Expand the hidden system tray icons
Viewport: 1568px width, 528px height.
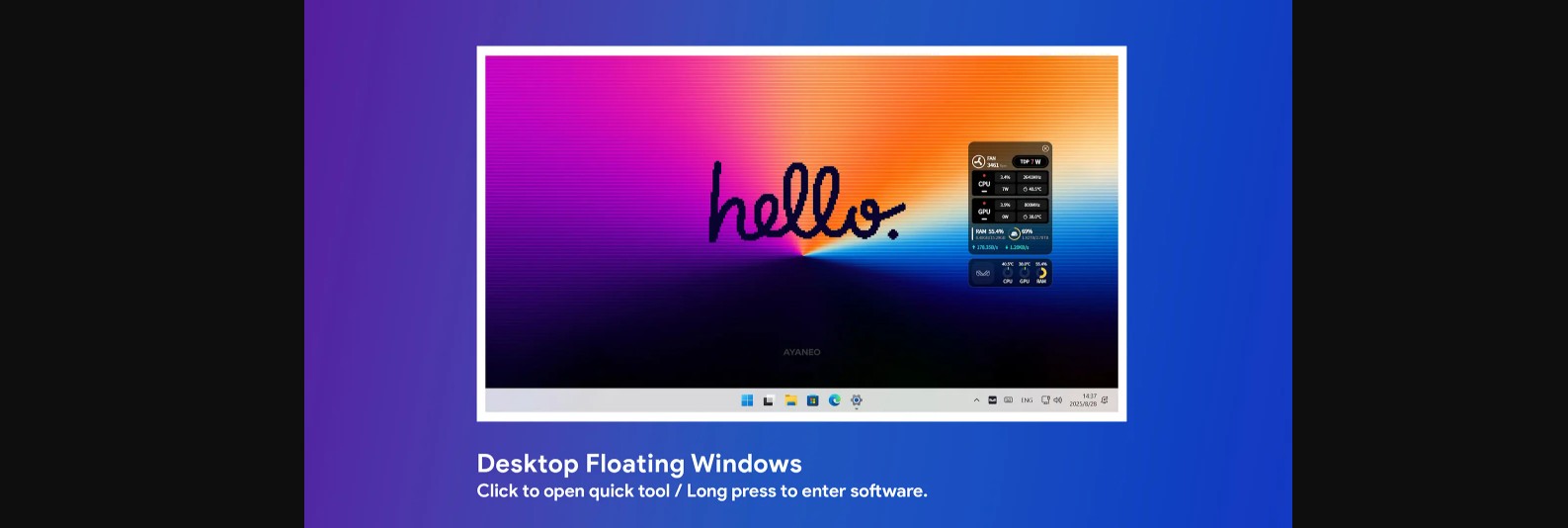coord(976,400)
